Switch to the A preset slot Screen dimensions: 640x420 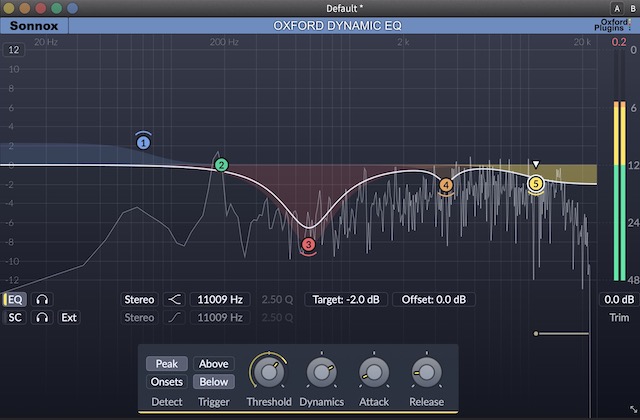[x=605, y=8]
